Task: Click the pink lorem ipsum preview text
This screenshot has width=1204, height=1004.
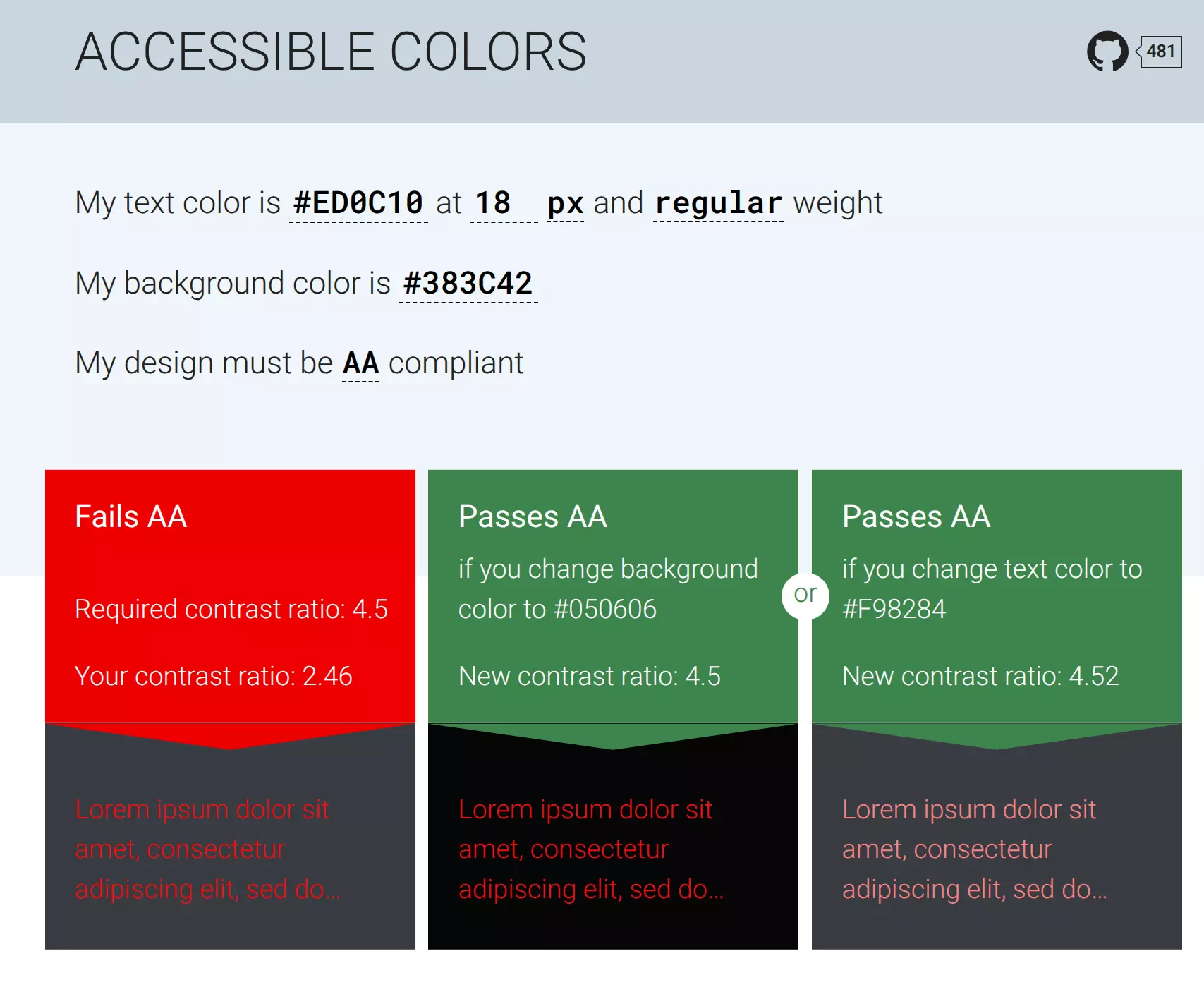Action: [x=974, y=849]
